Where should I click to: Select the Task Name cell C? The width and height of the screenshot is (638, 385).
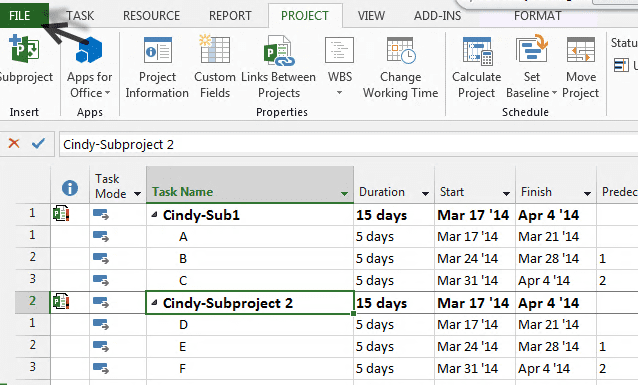(250, 280)
